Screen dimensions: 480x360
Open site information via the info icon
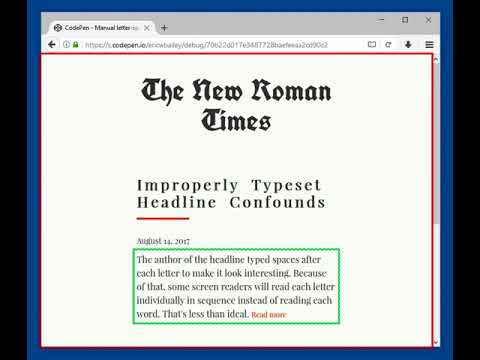tap(66, 44)
